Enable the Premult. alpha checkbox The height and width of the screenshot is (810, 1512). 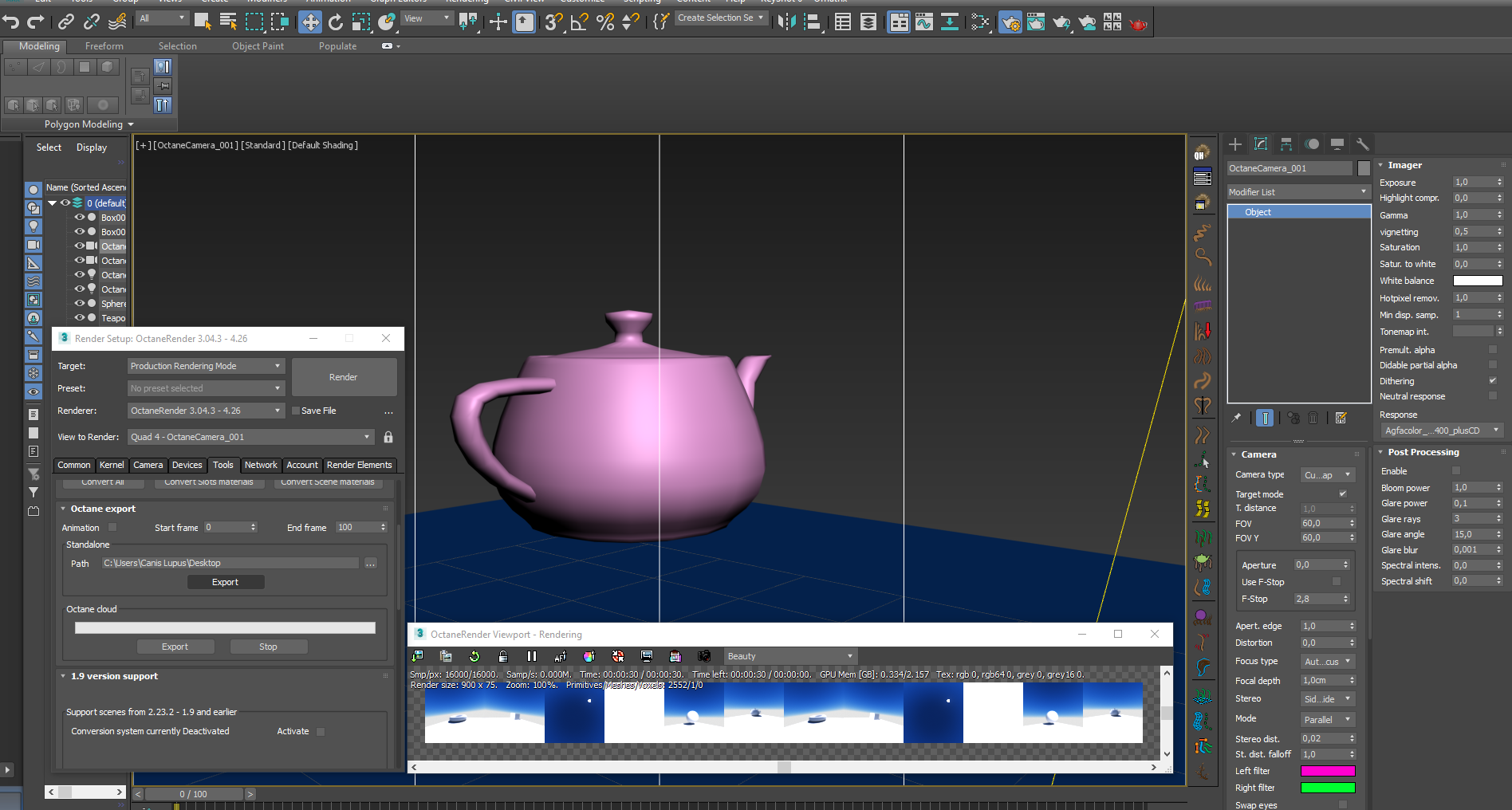tap(1493, 349)
